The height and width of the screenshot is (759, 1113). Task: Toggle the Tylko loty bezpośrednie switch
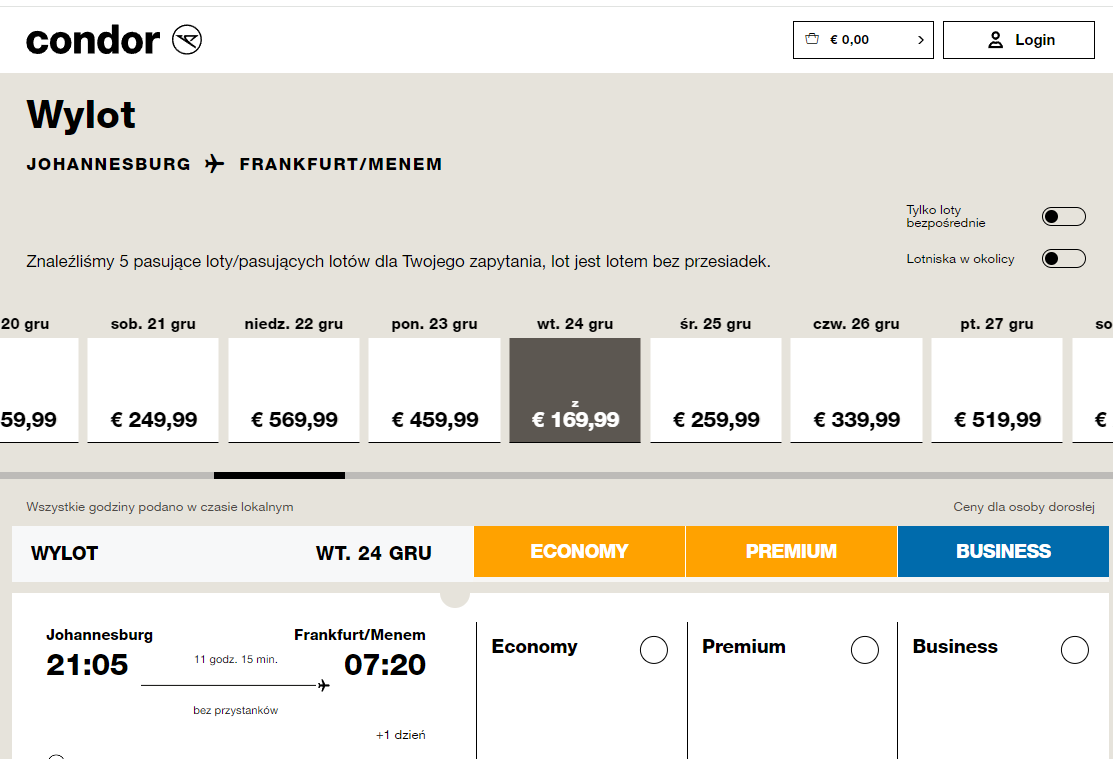(1063, 217)
